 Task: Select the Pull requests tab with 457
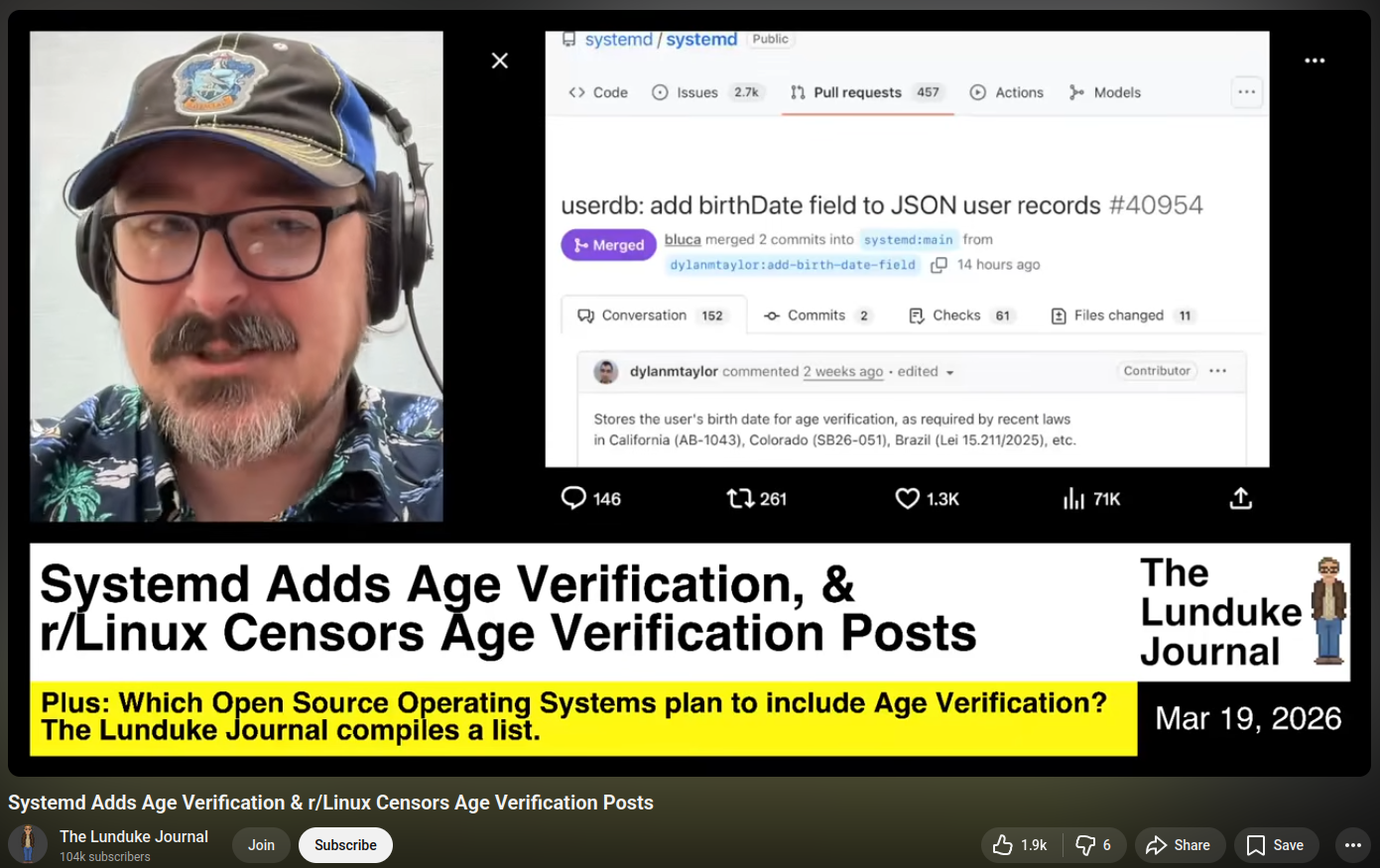(x=866, y=92)
